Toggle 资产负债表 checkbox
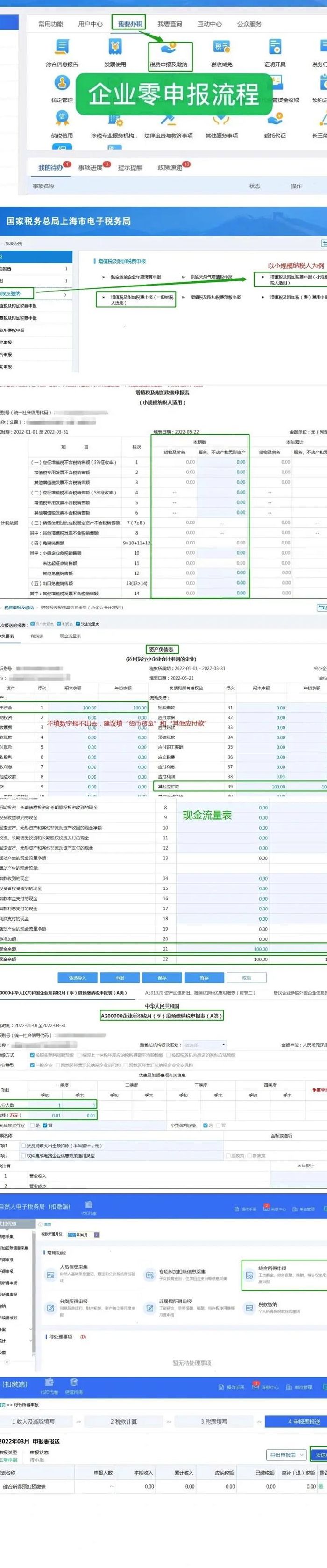Screen dimensions: 327x1568 (x=32, y=624)
